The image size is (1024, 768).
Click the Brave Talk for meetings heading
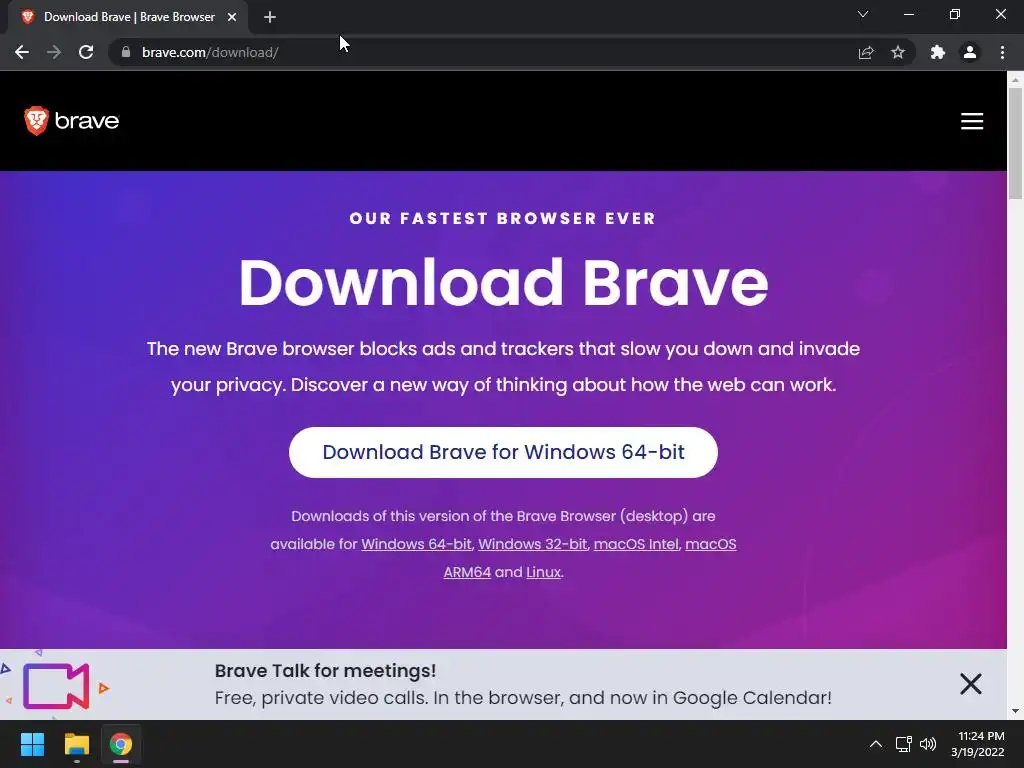click(325, 671)
